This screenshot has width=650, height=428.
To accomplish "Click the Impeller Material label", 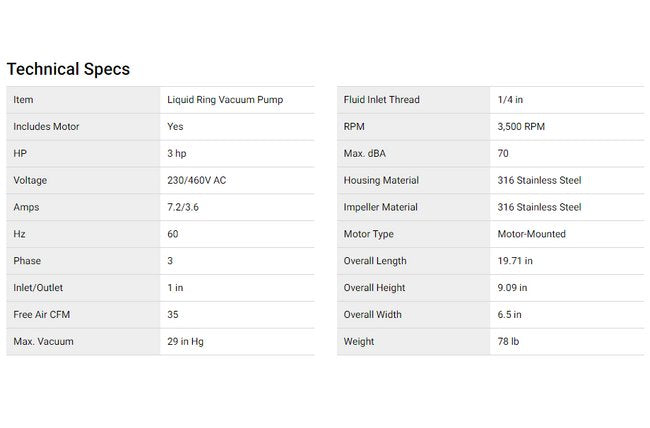I will 381,208.
